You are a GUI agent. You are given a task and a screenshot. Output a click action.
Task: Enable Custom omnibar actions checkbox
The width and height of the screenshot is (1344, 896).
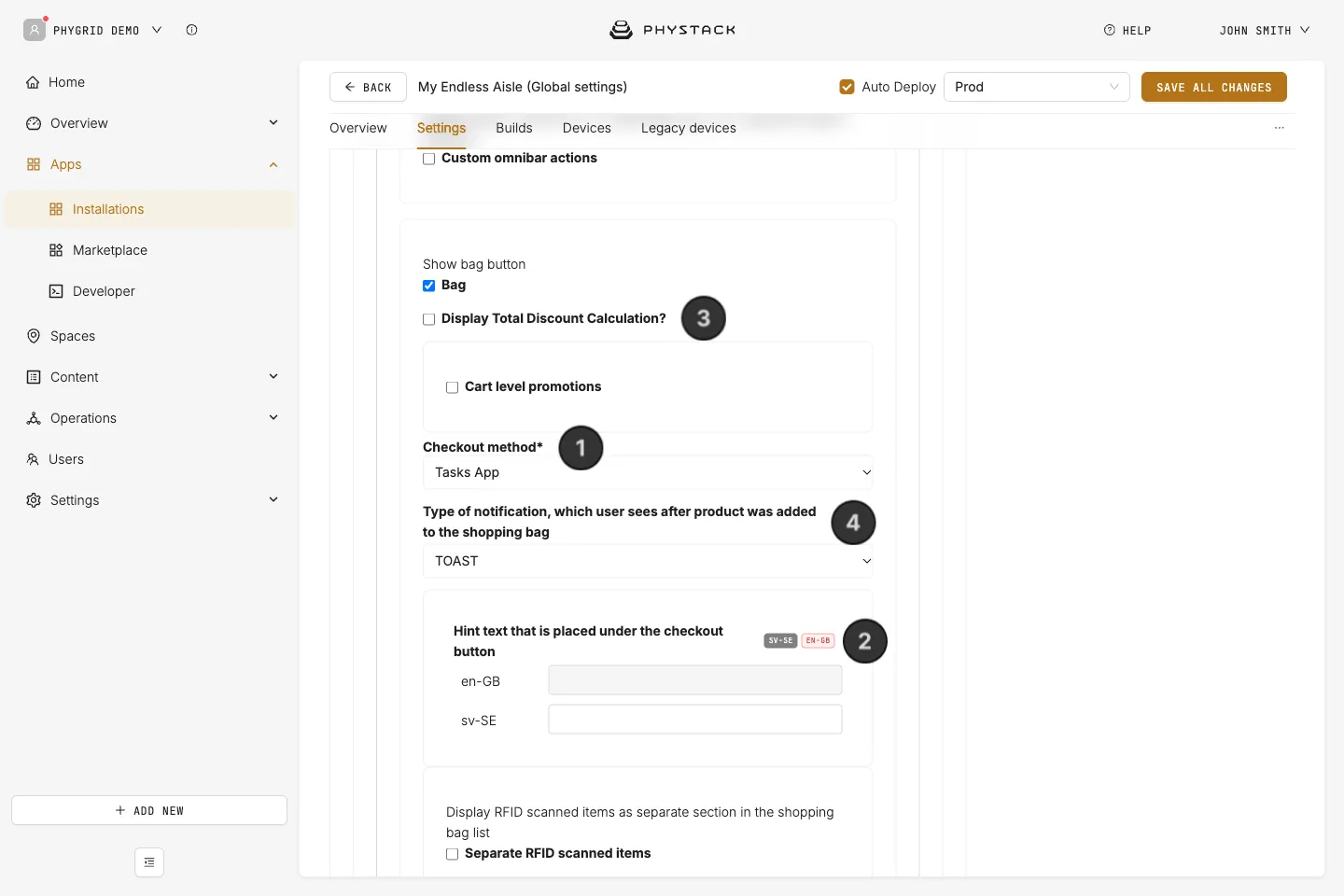click(x=429, y=159)
